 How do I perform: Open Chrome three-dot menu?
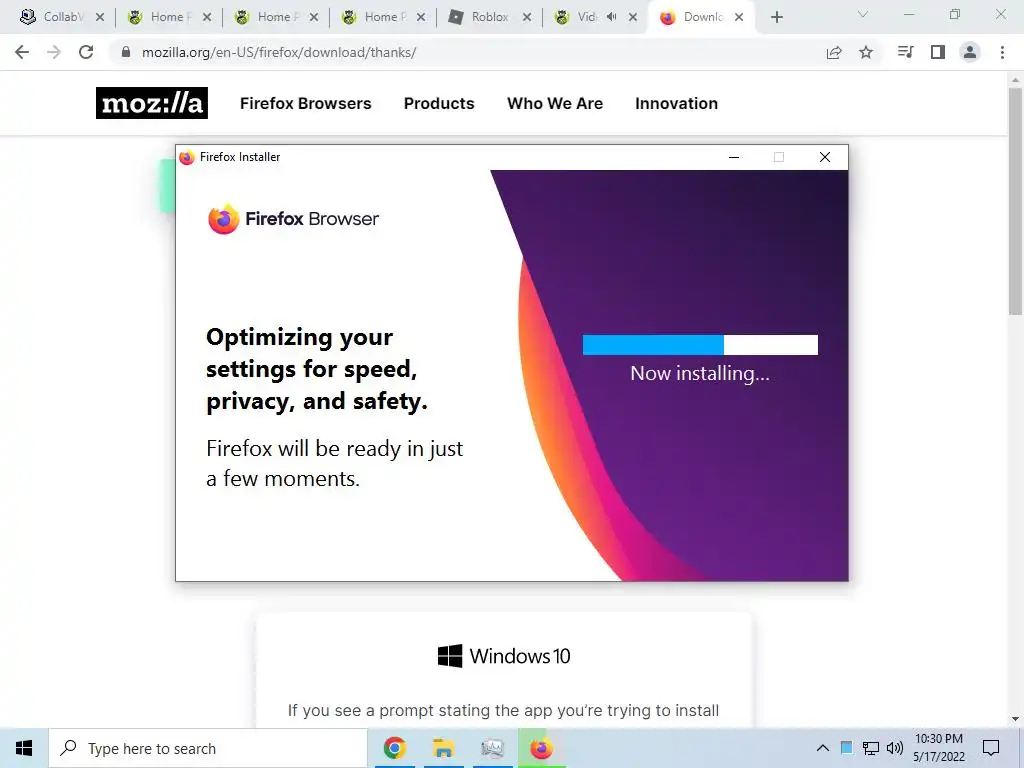(x=1002, y=52)
